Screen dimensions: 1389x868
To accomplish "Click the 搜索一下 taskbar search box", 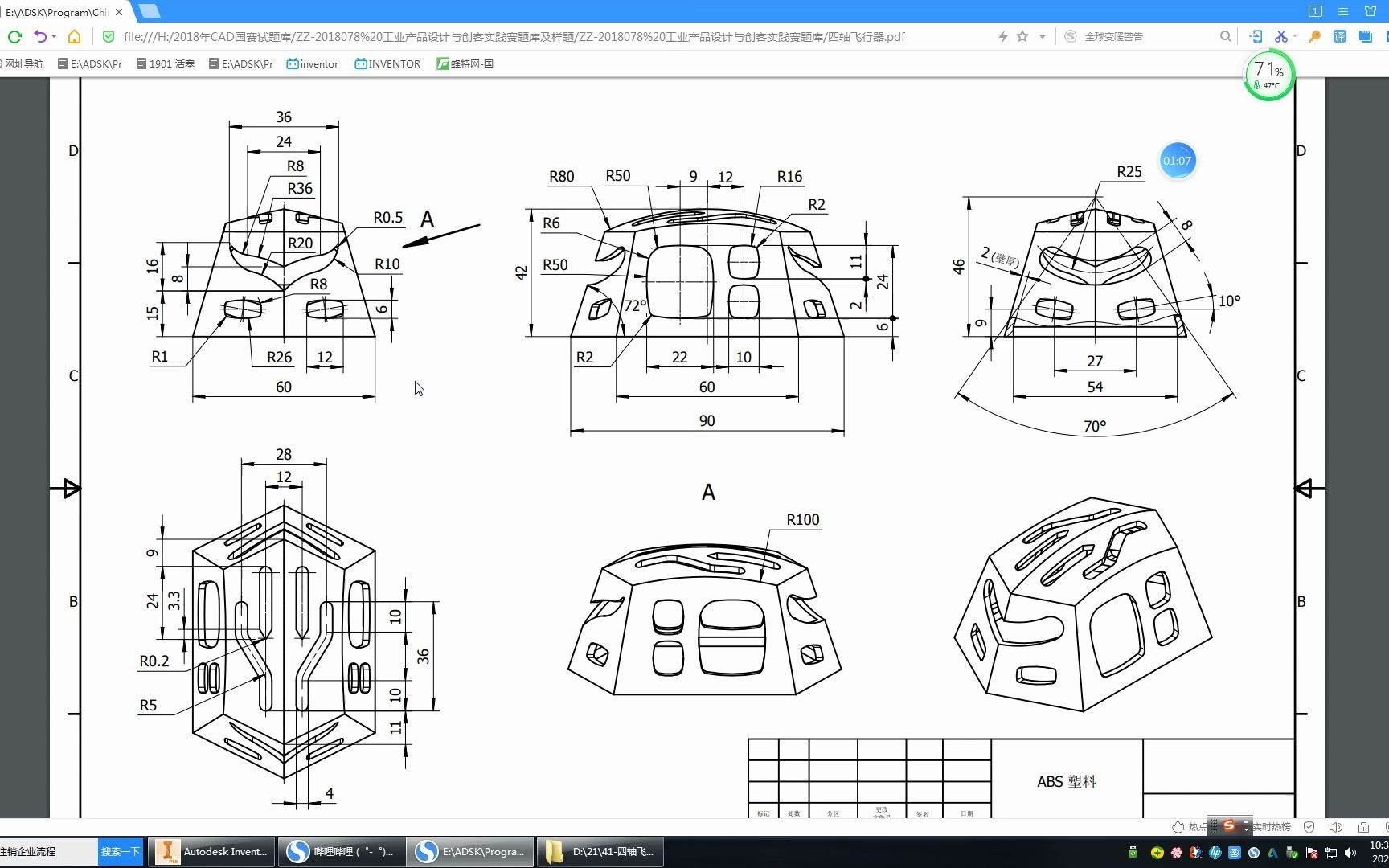I will (119, 851).
